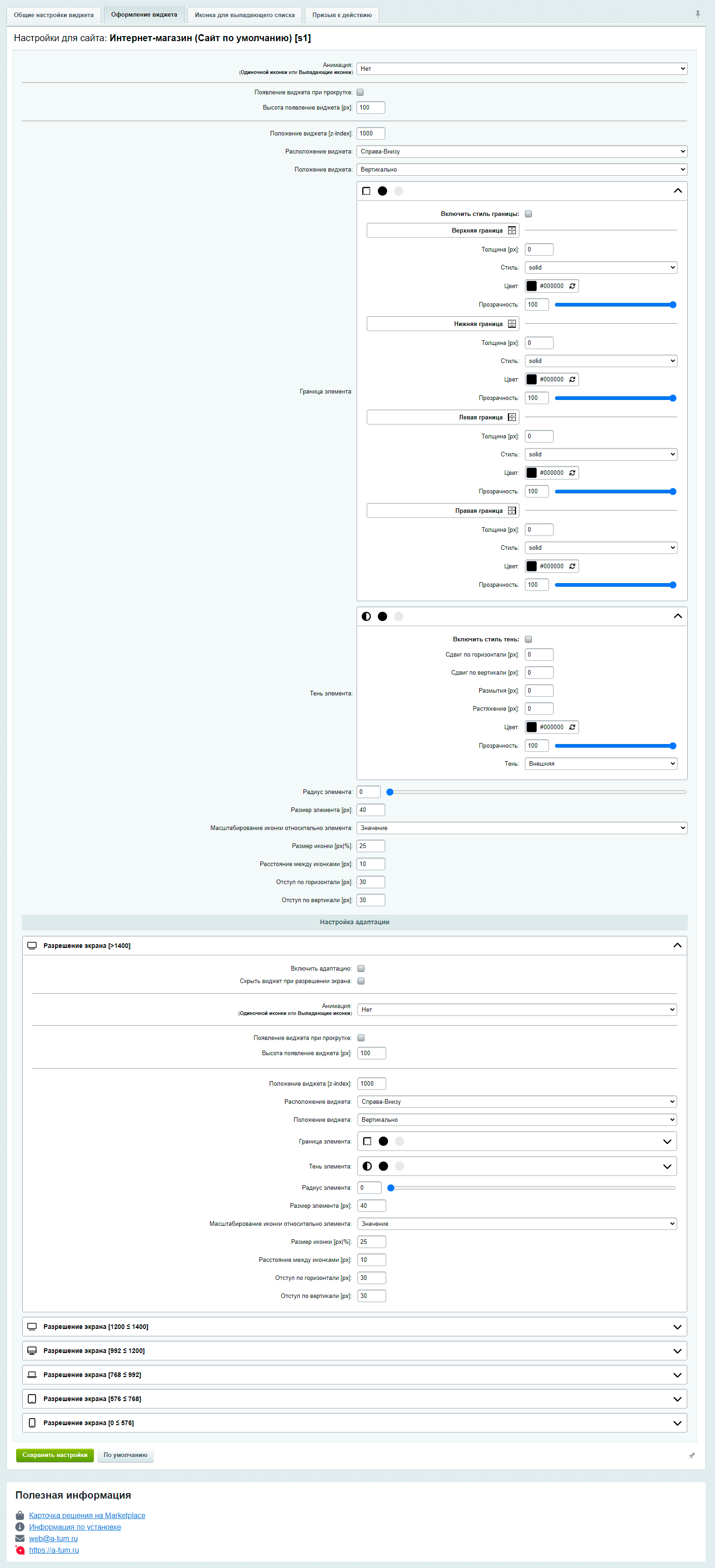
Task: Click the black color swatch for Нижняя граница
Action: pyautogui.click(x=532, y=379)
